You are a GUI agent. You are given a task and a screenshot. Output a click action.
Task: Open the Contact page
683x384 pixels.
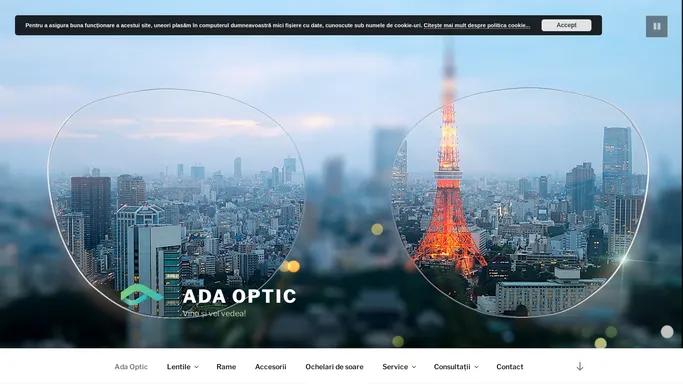tap(510, 367)
